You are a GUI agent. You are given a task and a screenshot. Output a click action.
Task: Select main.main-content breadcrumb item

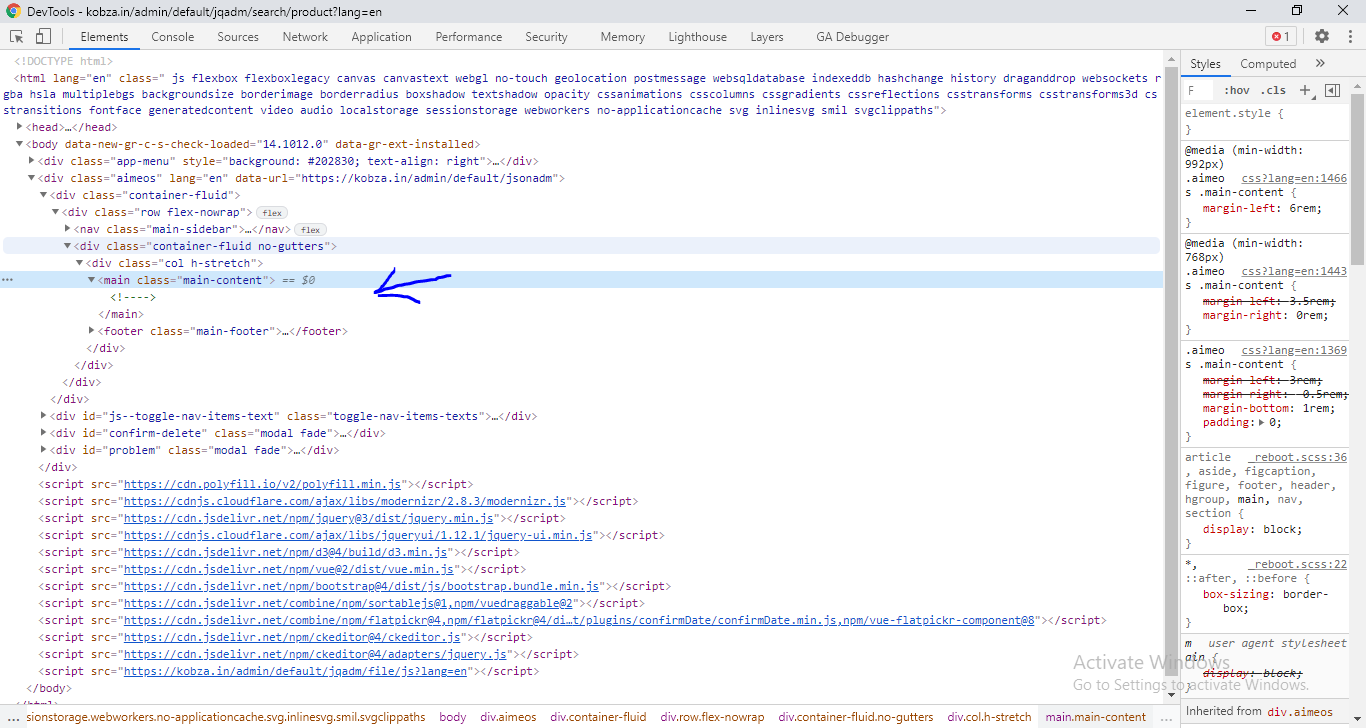(1095, 717)
